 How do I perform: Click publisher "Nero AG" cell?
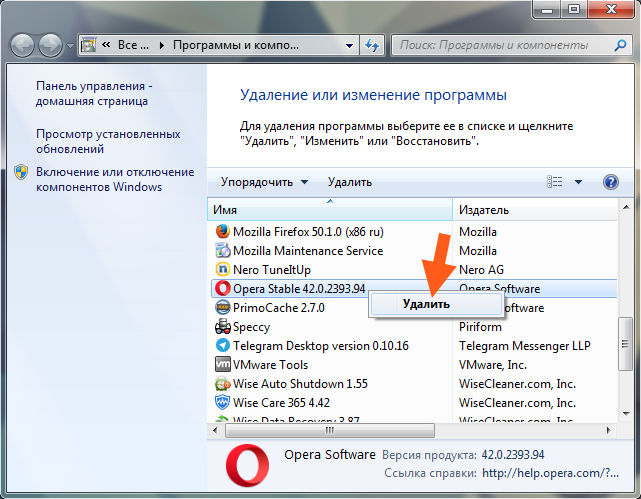point(481,270)
